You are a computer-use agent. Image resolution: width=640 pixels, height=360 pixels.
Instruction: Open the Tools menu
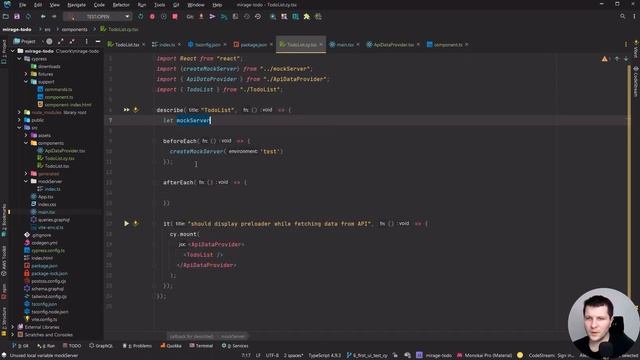[x=160, y=5]
